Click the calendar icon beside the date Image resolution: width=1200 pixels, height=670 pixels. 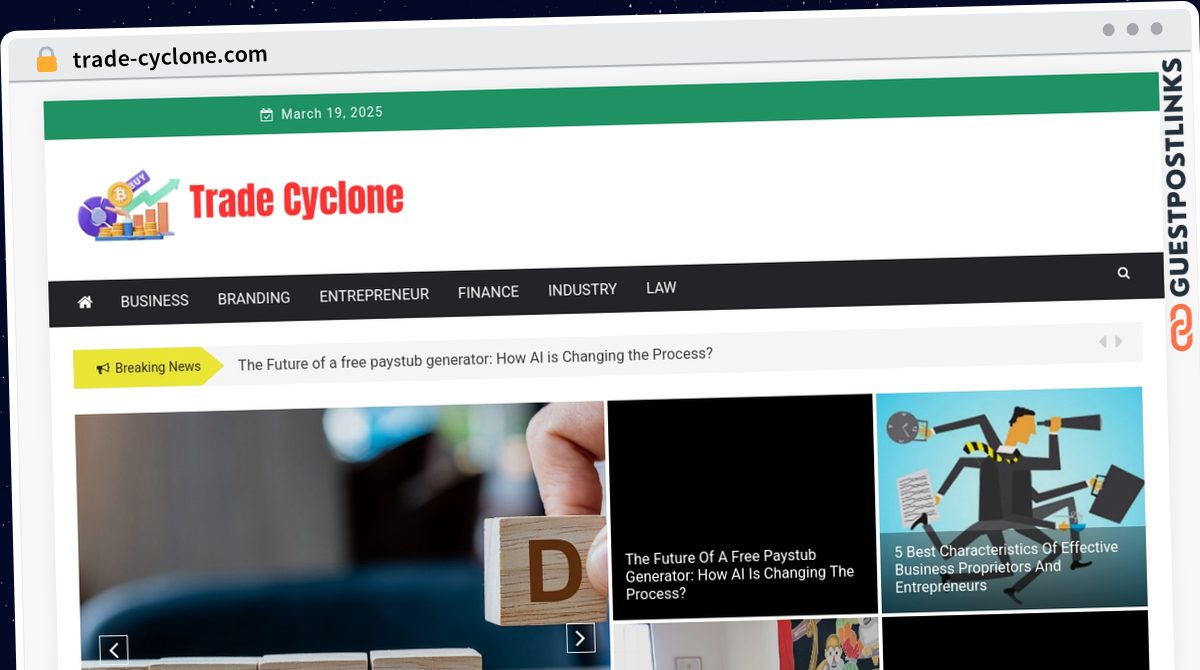coord(266,115)
